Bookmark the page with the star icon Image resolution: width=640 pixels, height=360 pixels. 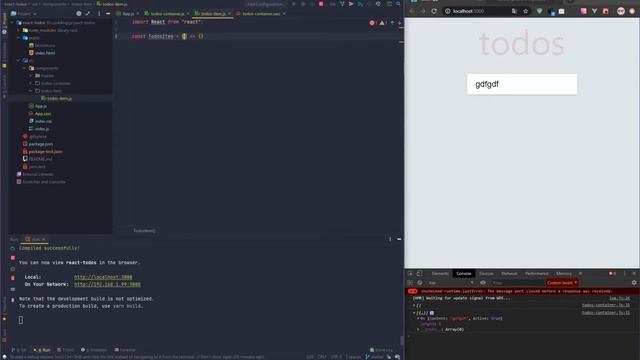[525, 11]
